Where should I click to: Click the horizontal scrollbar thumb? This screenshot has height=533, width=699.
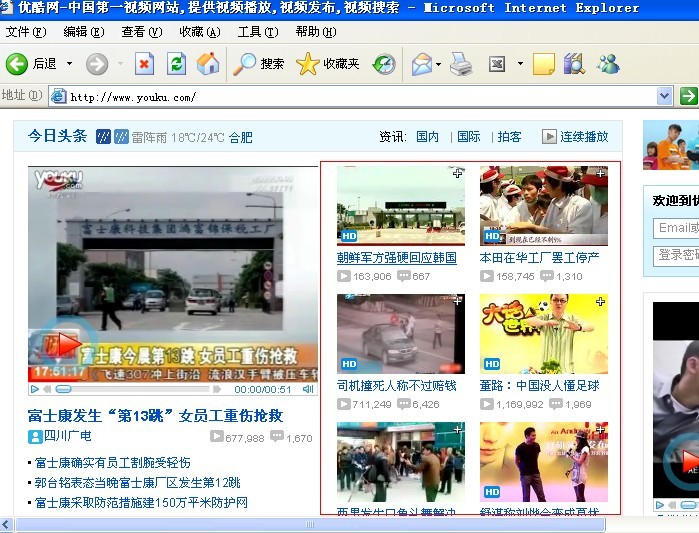click(310, 525)
